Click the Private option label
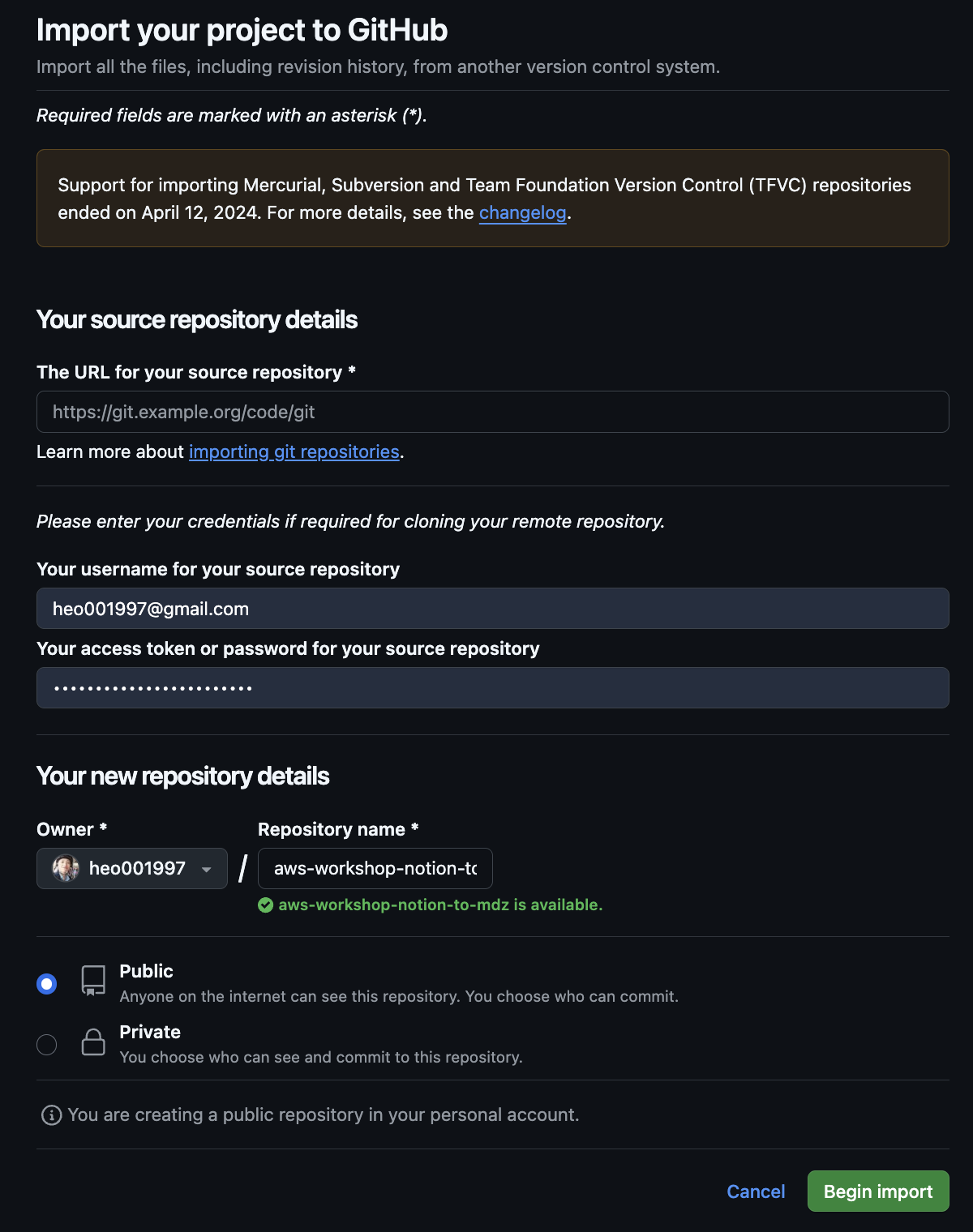 click(x=150, y=1032)
